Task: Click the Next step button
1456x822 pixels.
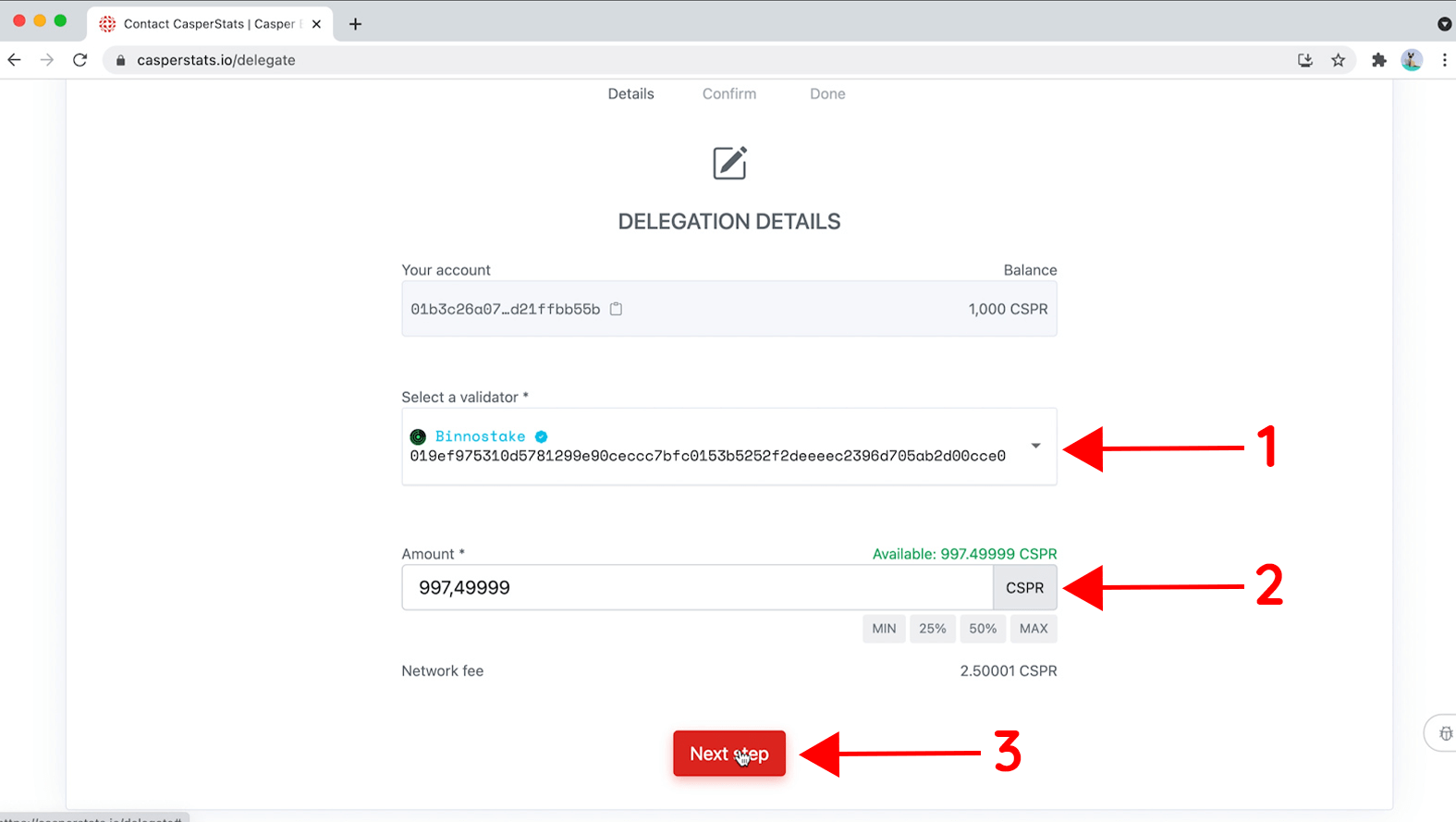Action: point(729,754)
